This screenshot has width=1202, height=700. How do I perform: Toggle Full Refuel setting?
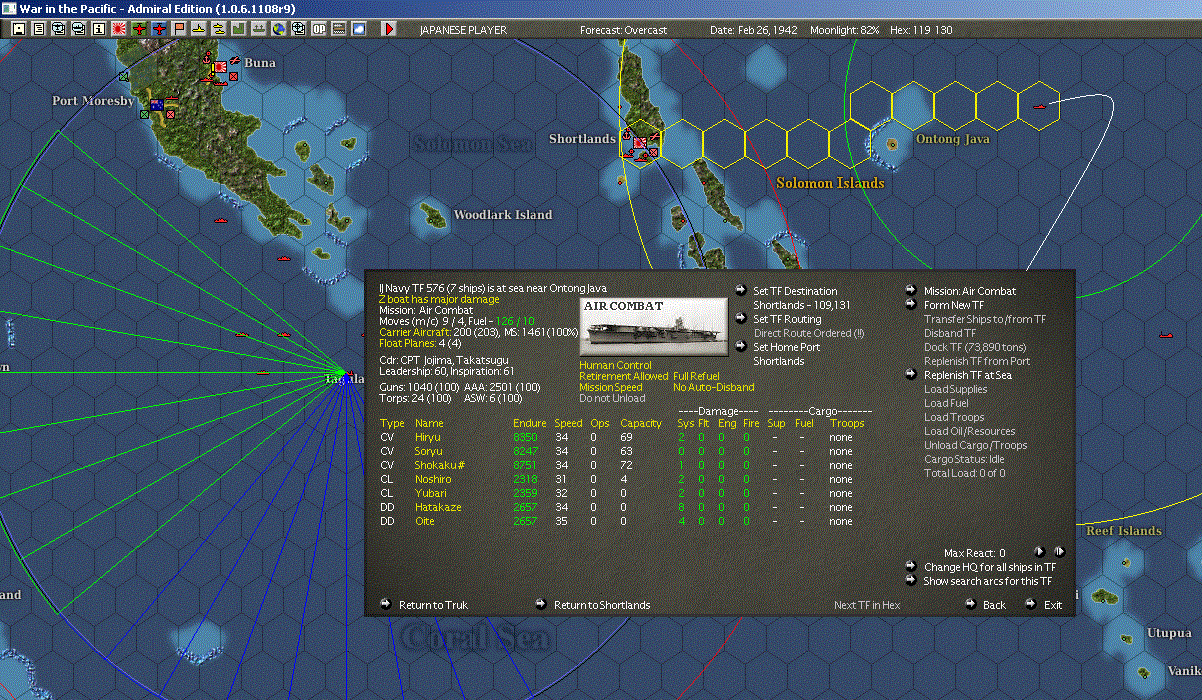tap(696, 377)
